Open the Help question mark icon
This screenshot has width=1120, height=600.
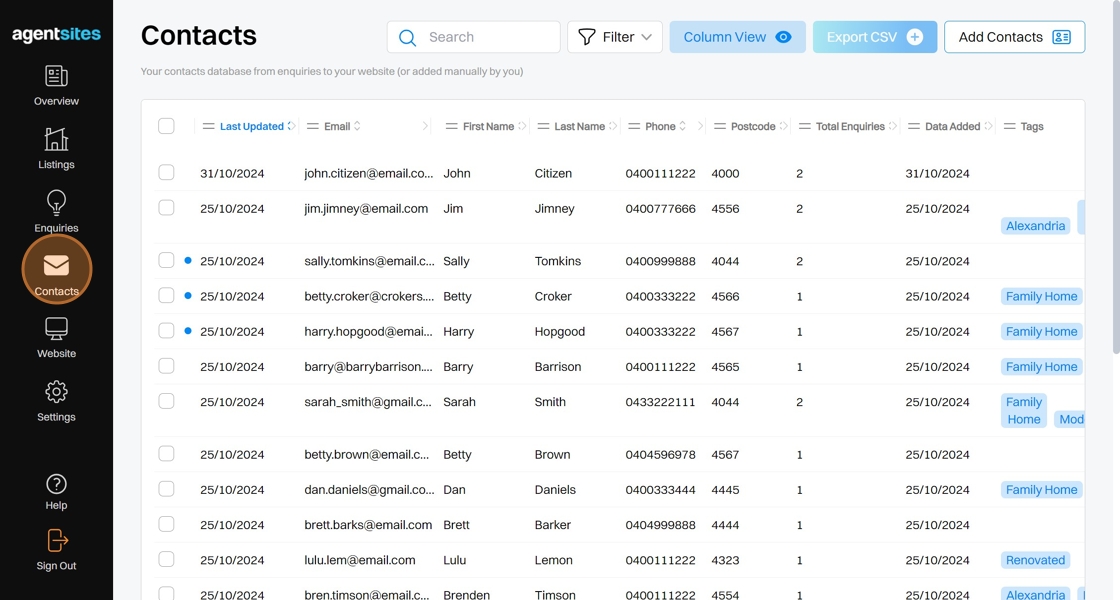point(56,484)
